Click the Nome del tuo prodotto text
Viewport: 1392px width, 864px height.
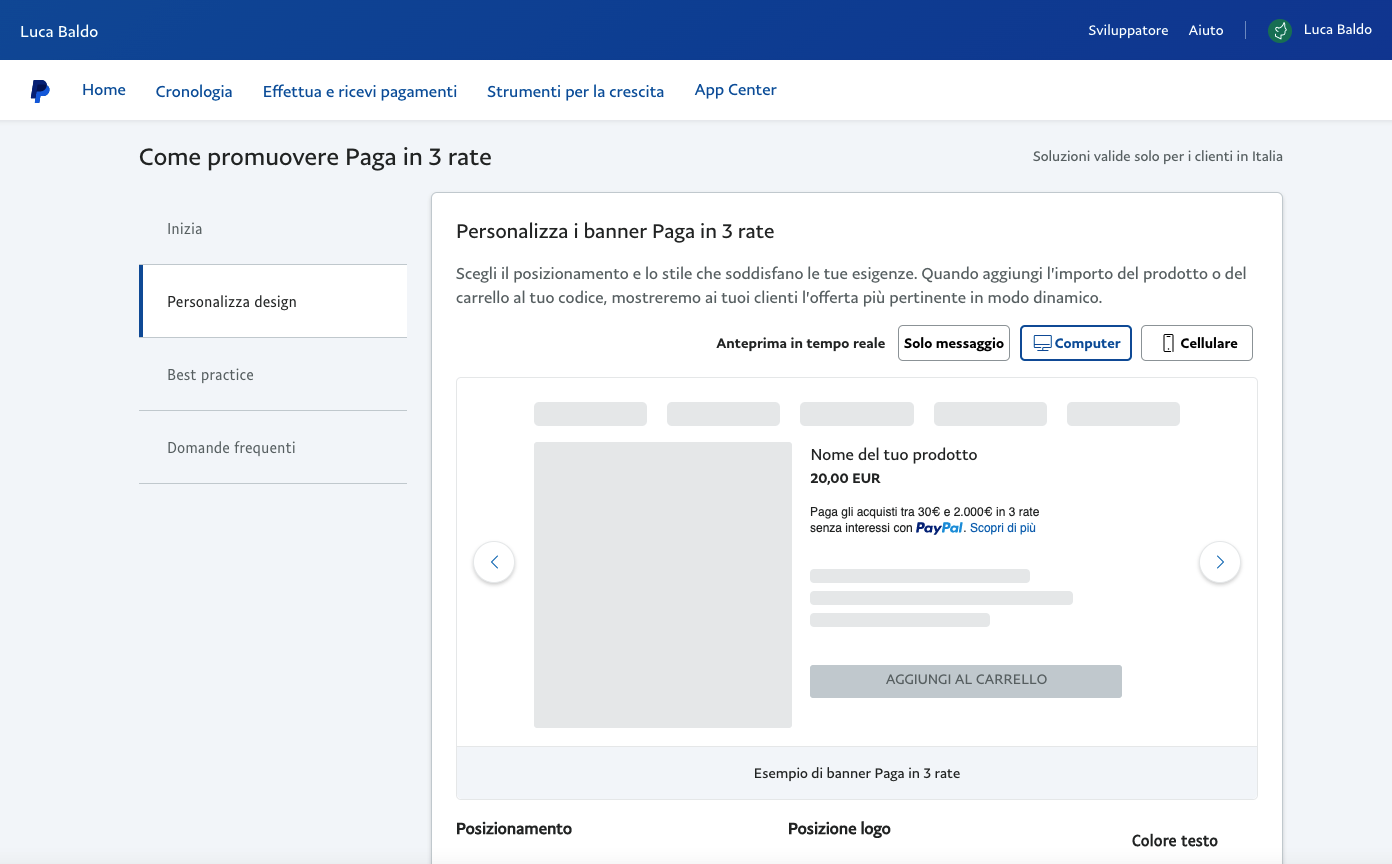[x=894, y=455]
